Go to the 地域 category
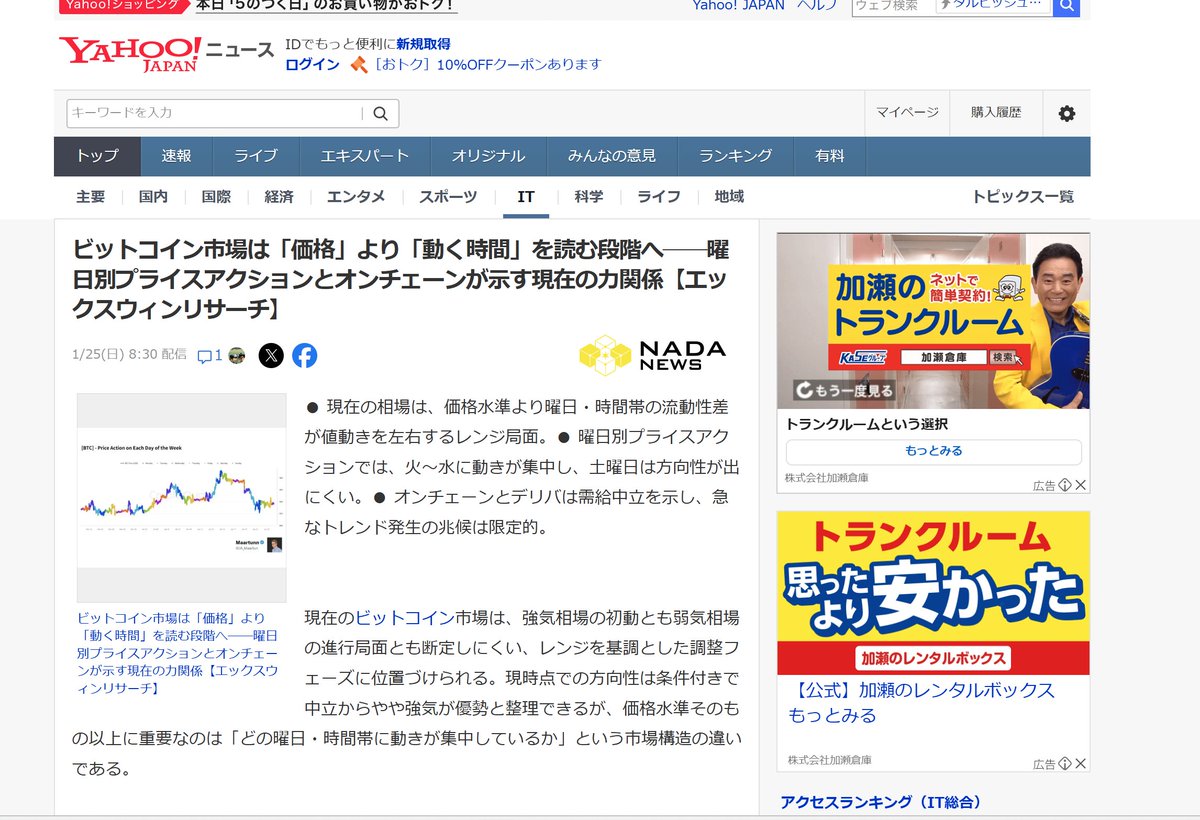 [x=729, y=197]
